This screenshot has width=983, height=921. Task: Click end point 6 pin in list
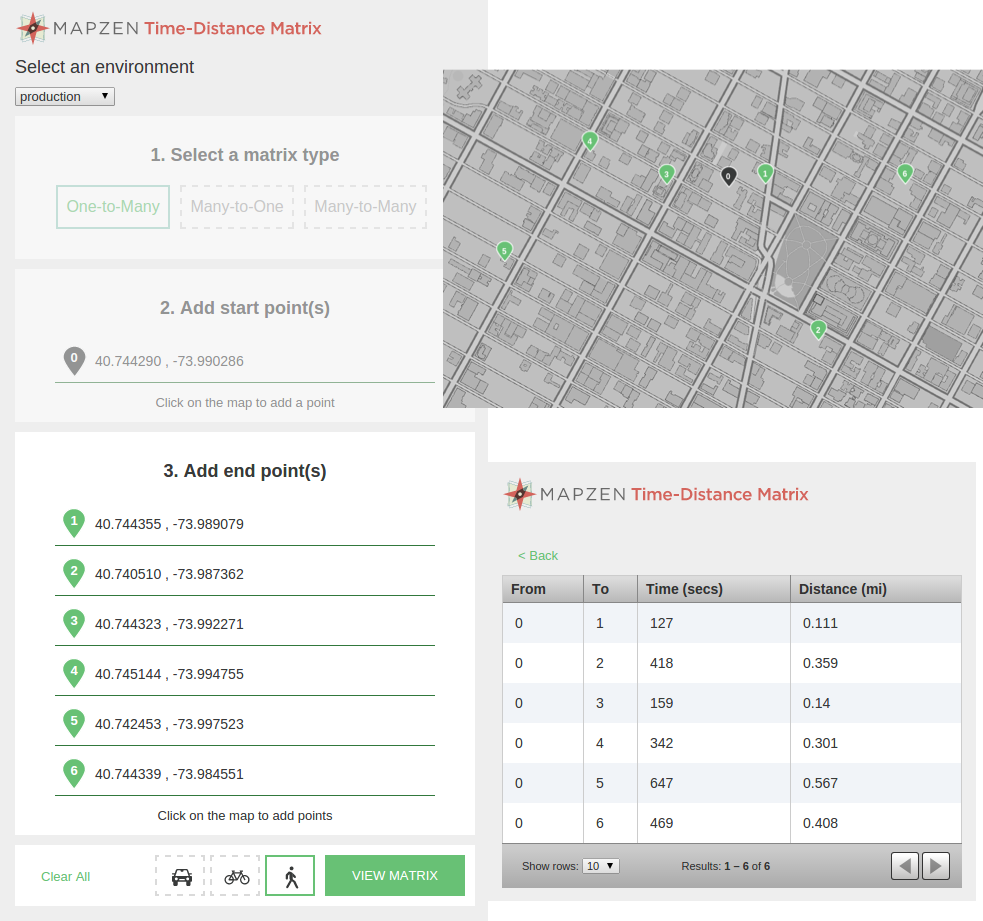point(74,773)
